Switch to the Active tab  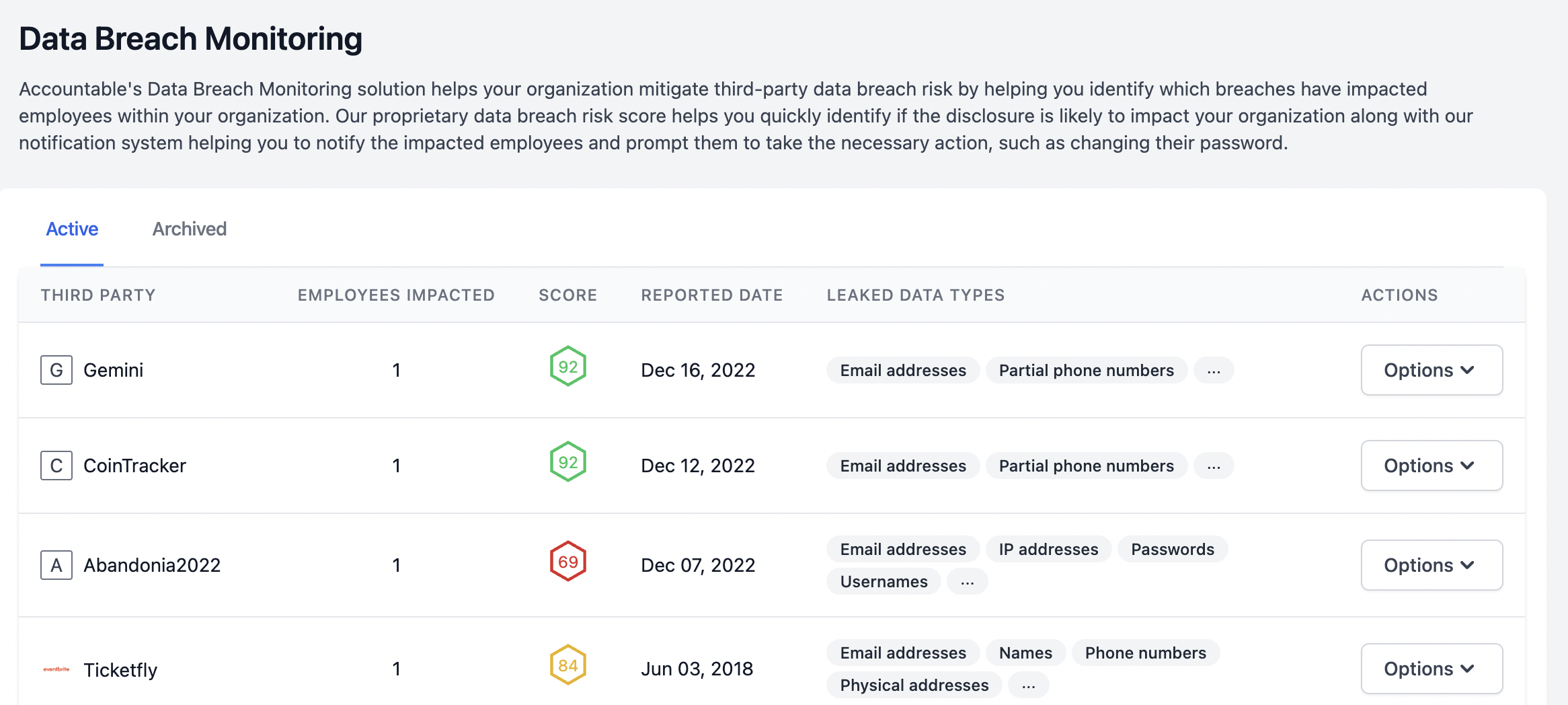[x=72, y=229]
